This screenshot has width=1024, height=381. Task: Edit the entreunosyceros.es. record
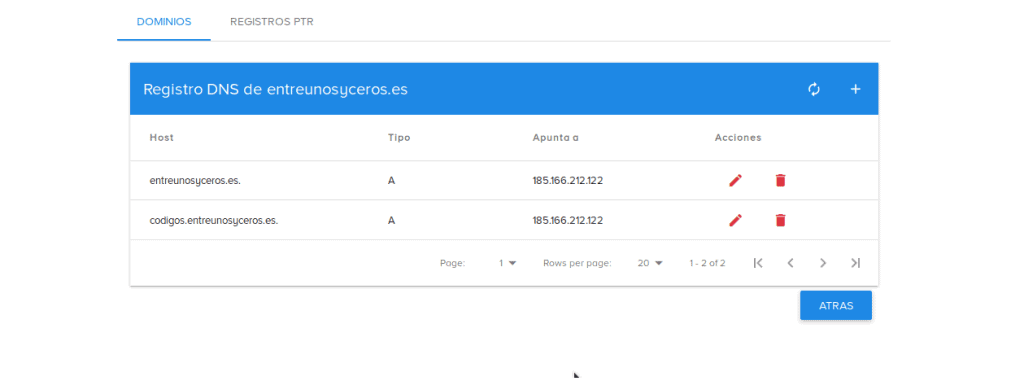[x=735, y=180]
